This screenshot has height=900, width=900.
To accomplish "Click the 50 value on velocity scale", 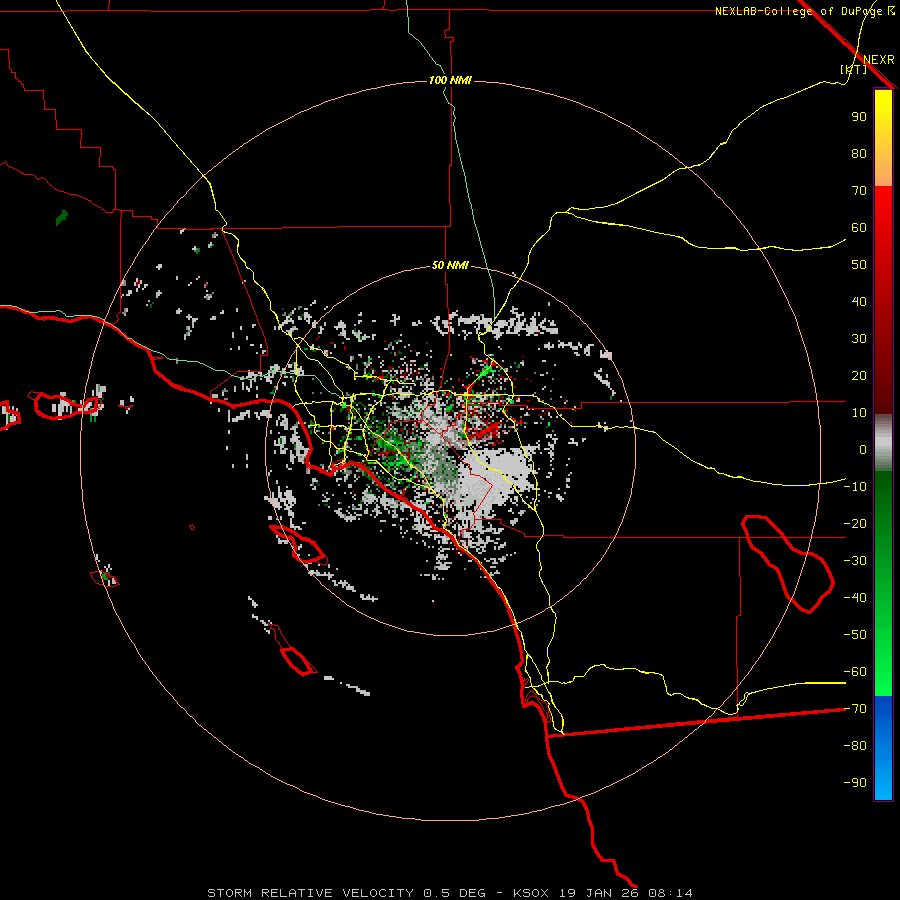I will (859, 265).
